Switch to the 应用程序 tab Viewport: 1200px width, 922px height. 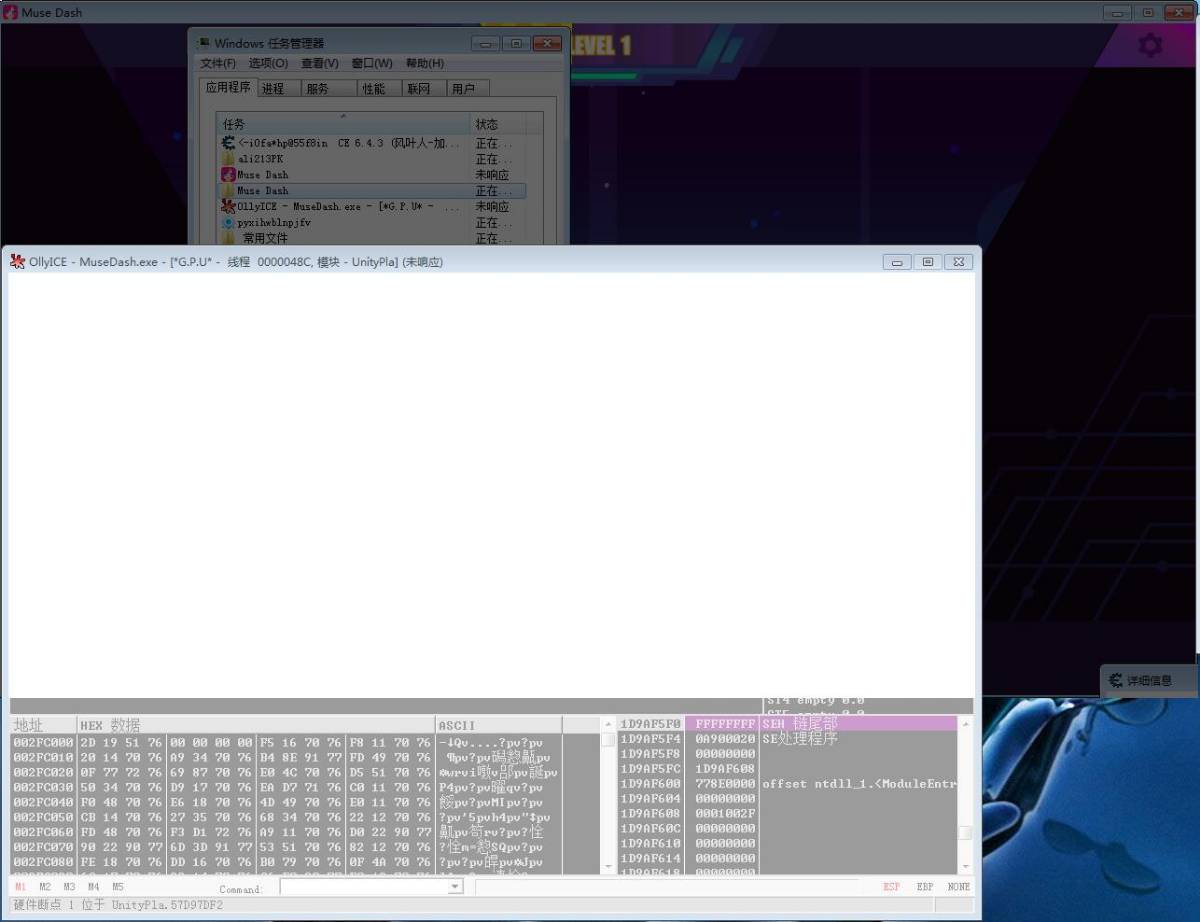pyautogui.click(x=228, y=87)
